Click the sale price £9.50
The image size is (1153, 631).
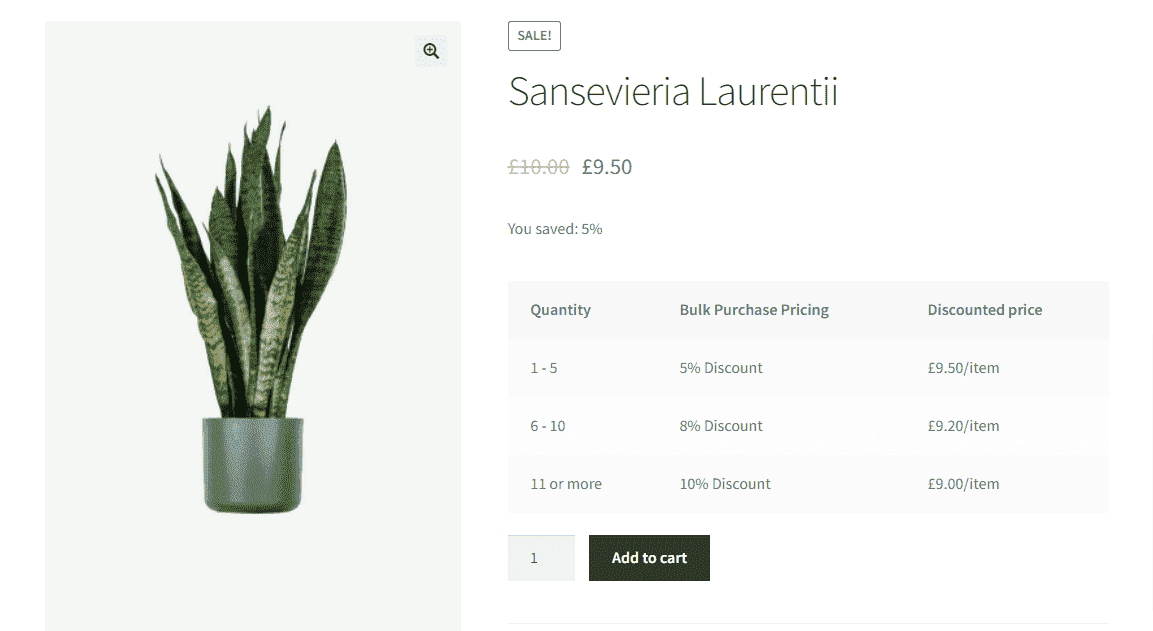tap(607, 166)
